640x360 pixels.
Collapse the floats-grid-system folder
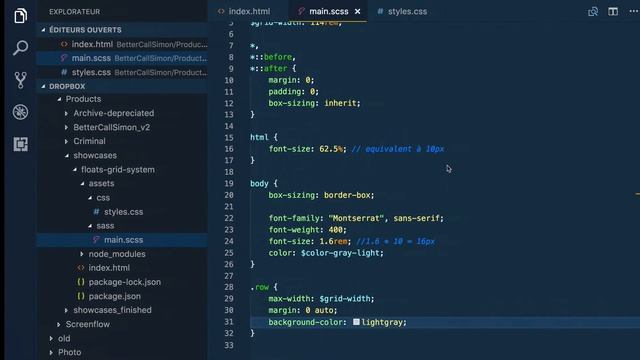[x=74, y=169]
